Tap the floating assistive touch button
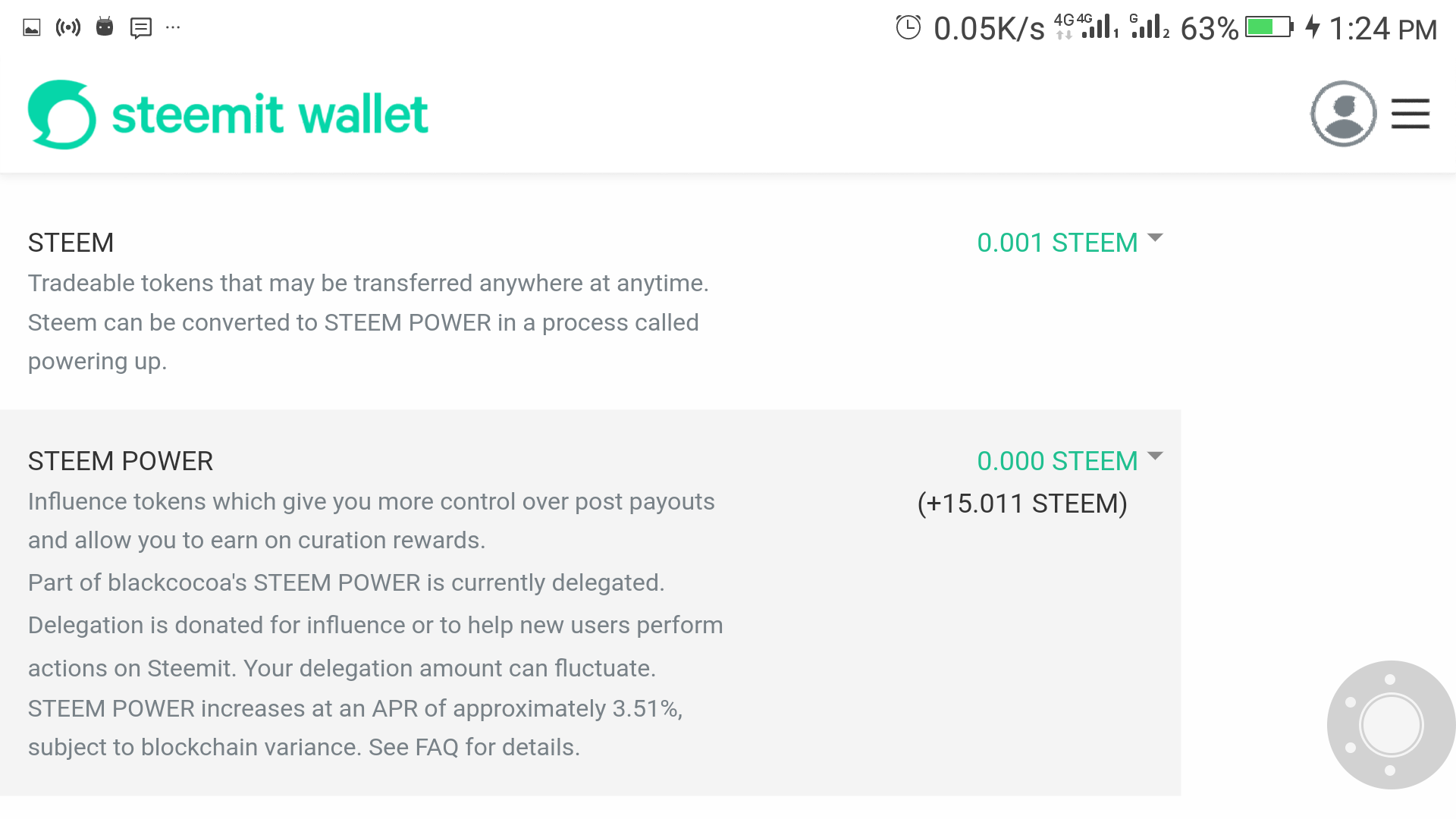Image resolution: width=1456 pixels, height=819 pixels. coord(1391,725)
